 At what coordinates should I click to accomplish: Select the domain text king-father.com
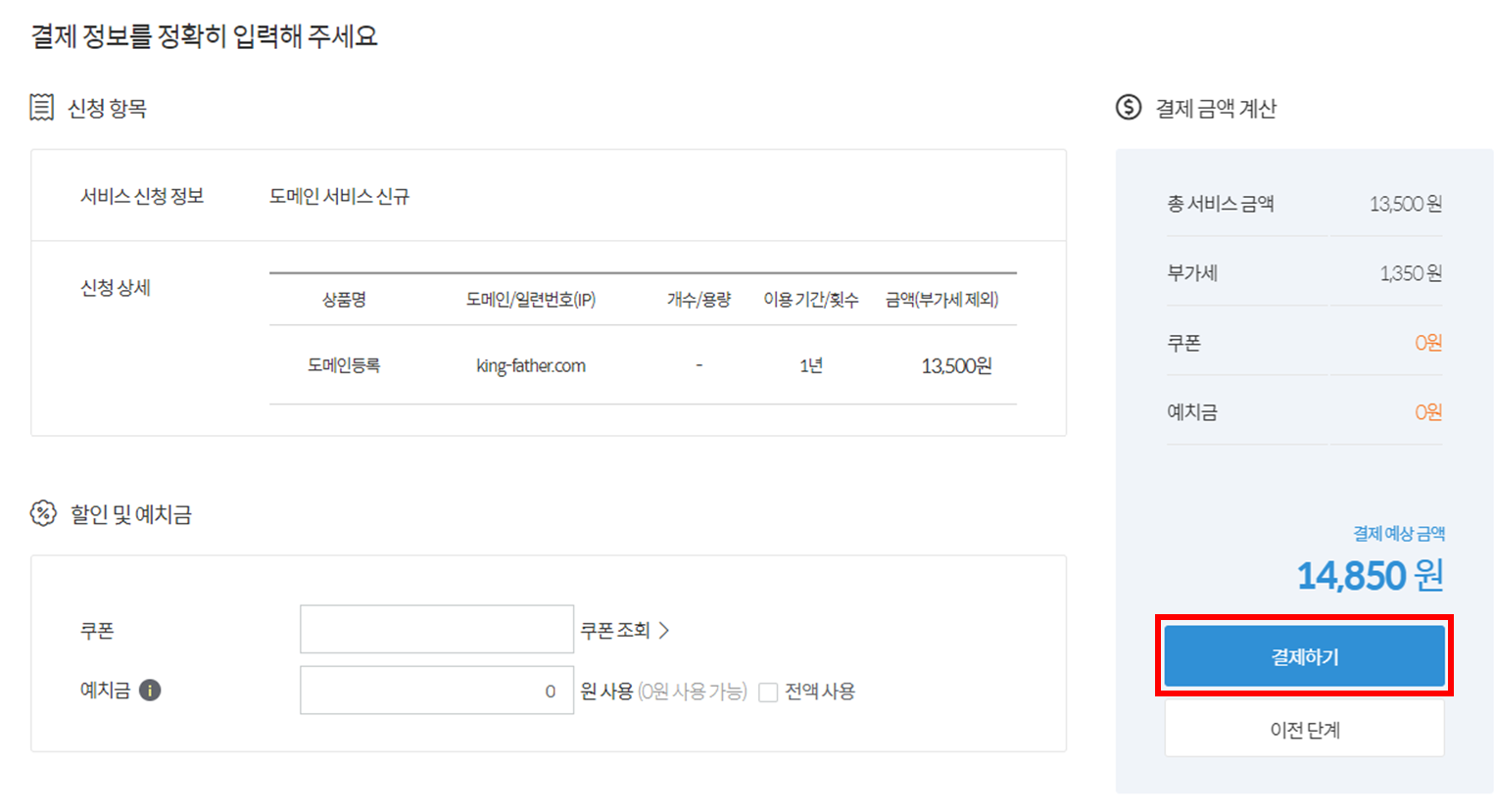(531, 365)
